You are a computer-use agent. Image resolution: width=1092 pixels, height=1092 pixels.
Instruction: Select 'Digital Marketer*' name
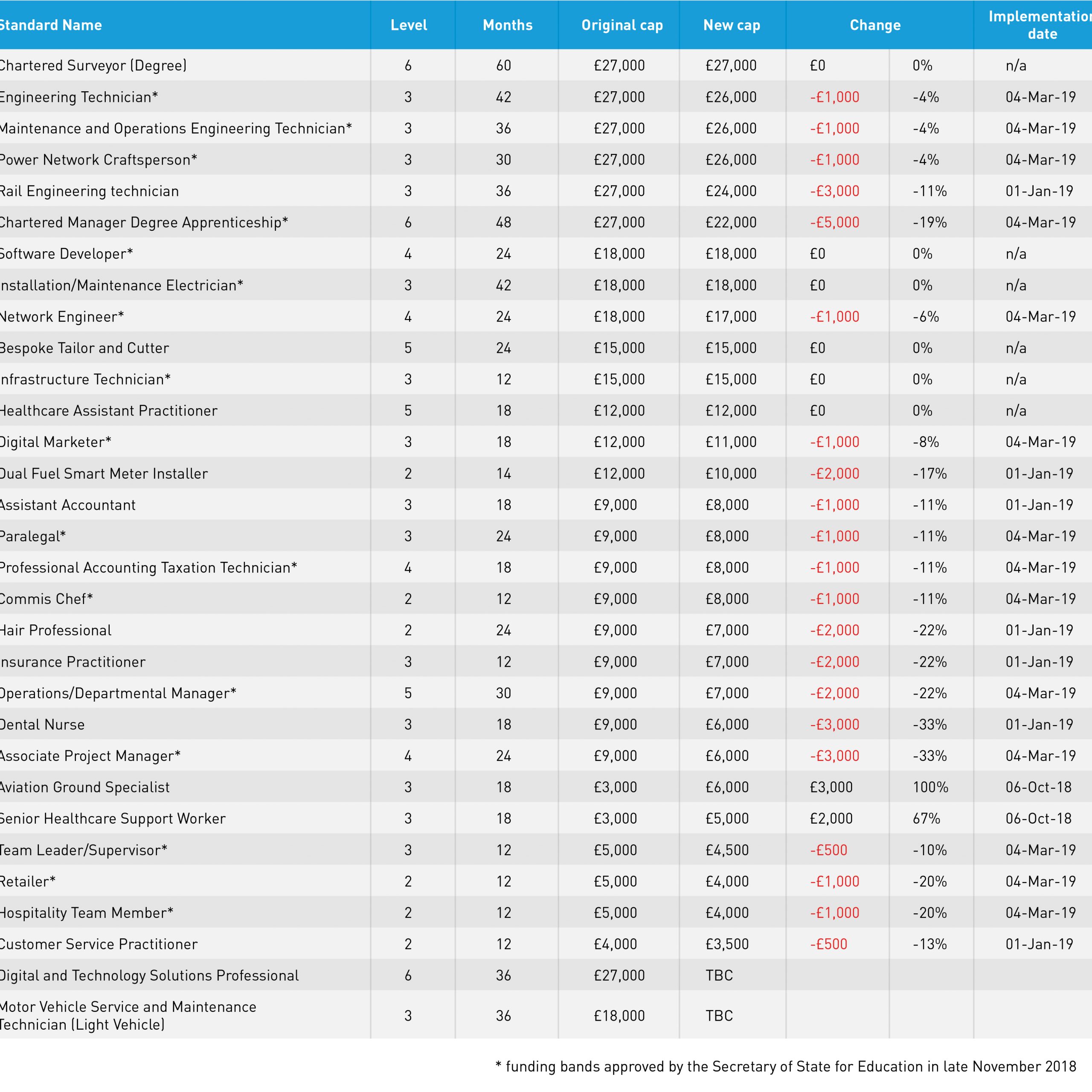pyautogui.click(x=55, y=442)
